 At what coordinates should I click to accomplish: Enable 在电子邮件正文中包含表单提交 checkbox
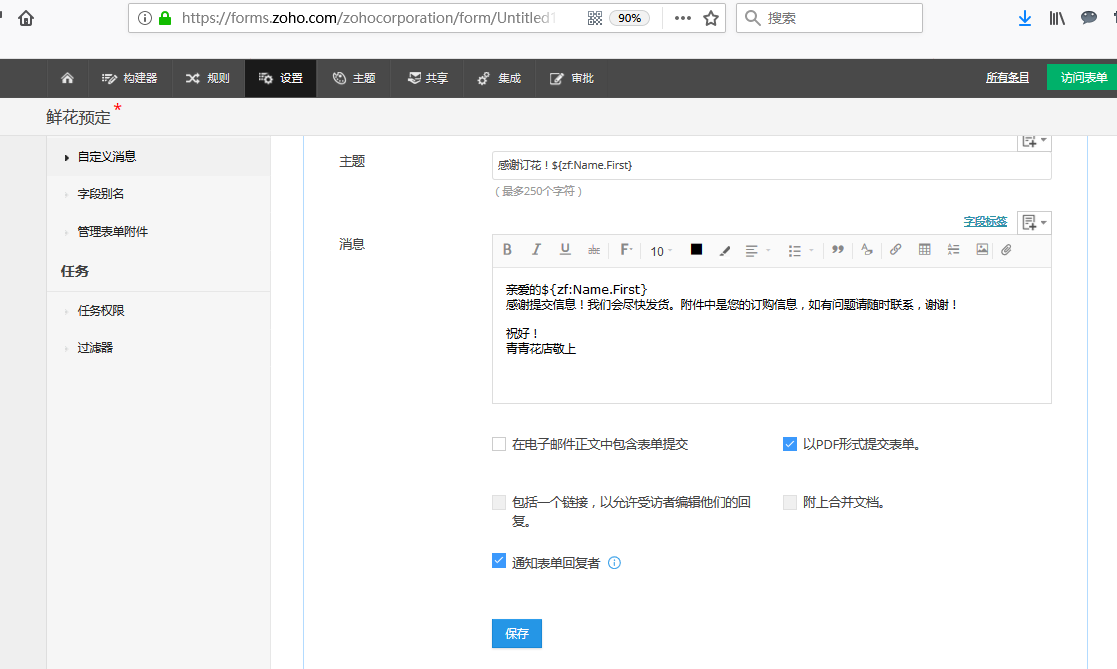tap(499, 444)
